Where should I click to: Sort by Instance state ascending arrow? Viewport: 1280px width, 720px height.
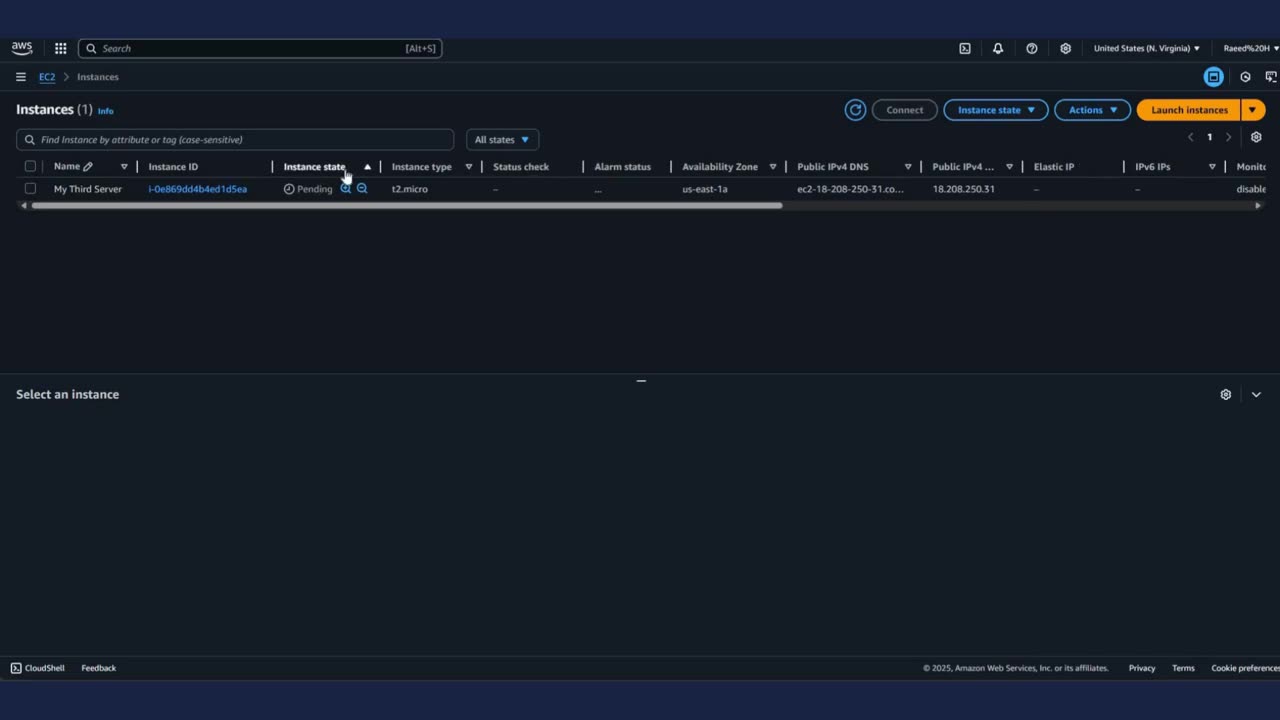point(367,167)
